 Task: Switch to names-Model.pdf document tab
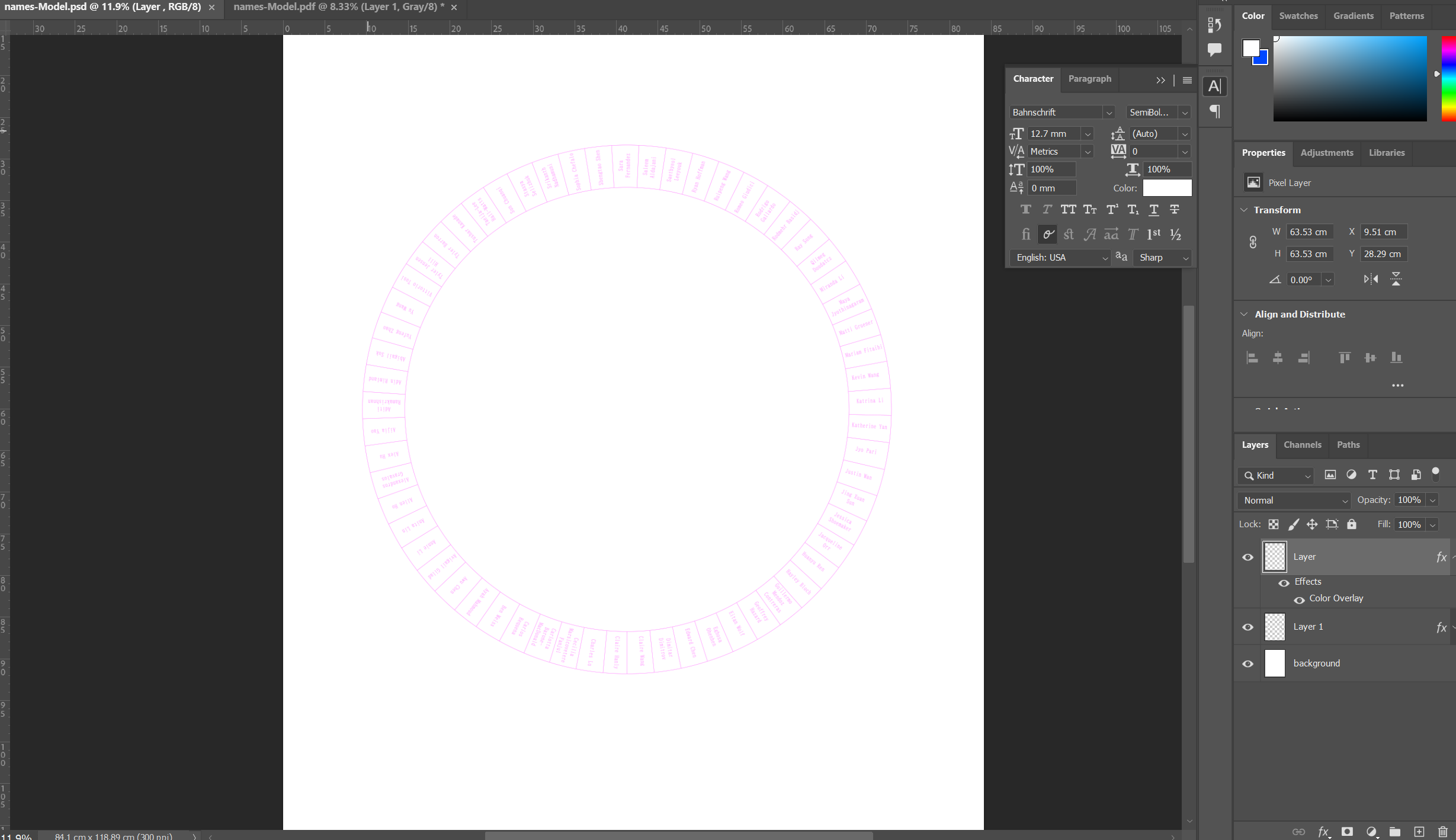[x=338, y=7]
